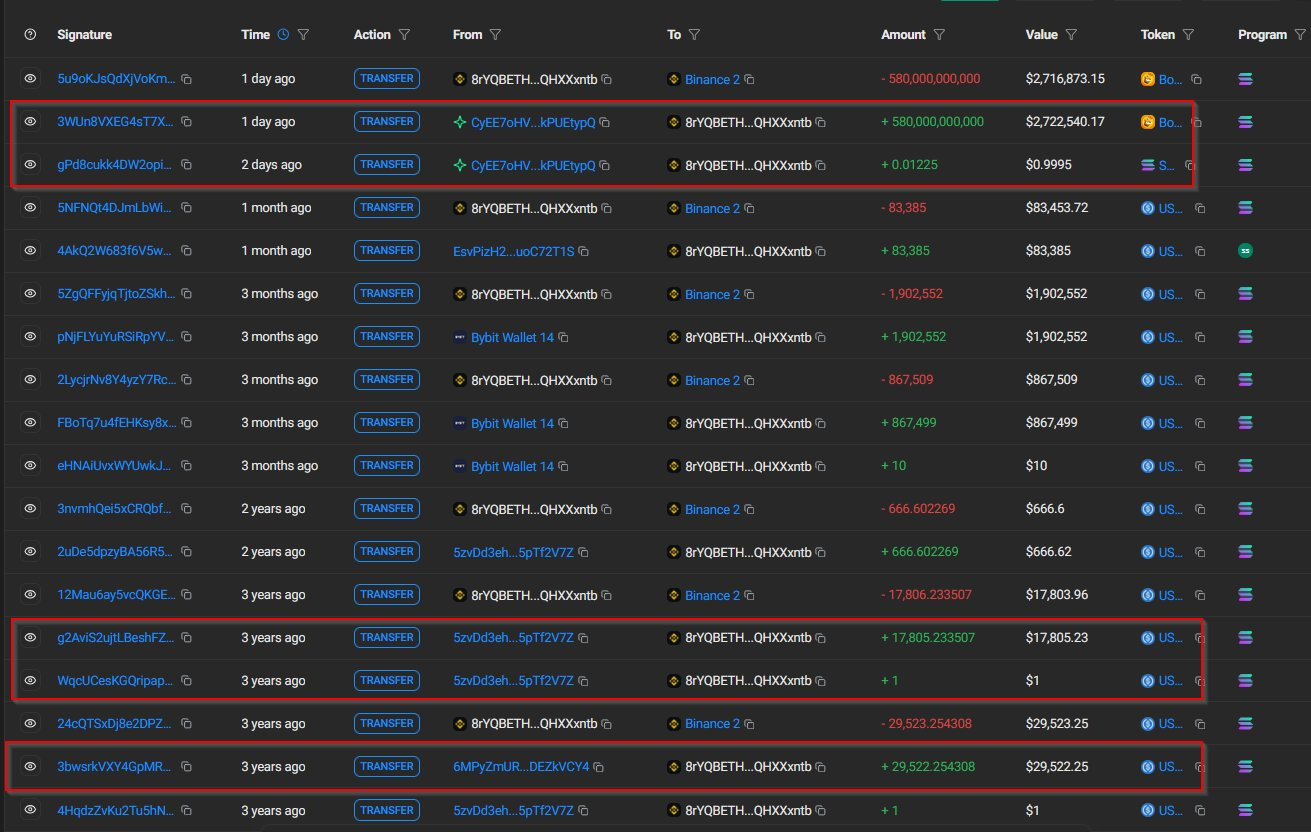Copy To address in WqcUCesKGQripap row

pyautogui.click(x=821, y=681)
